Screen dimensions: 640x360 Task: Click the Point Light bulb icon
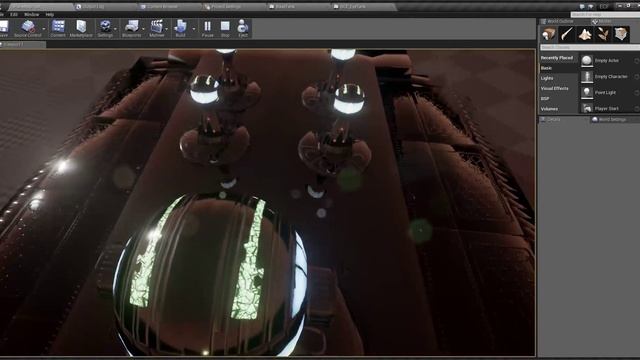pyautogui.click(x=587, y=92)
